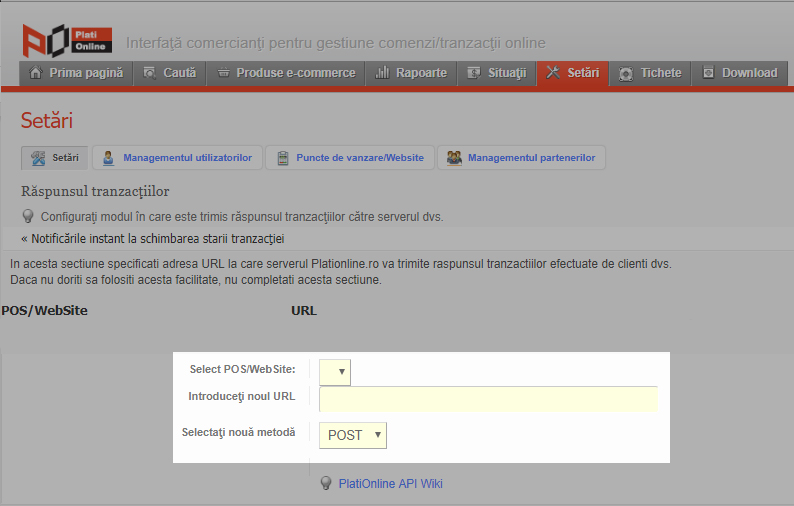Click the search icon beside Caută
The width and height of the screenshot is (794, 506).
150,73
